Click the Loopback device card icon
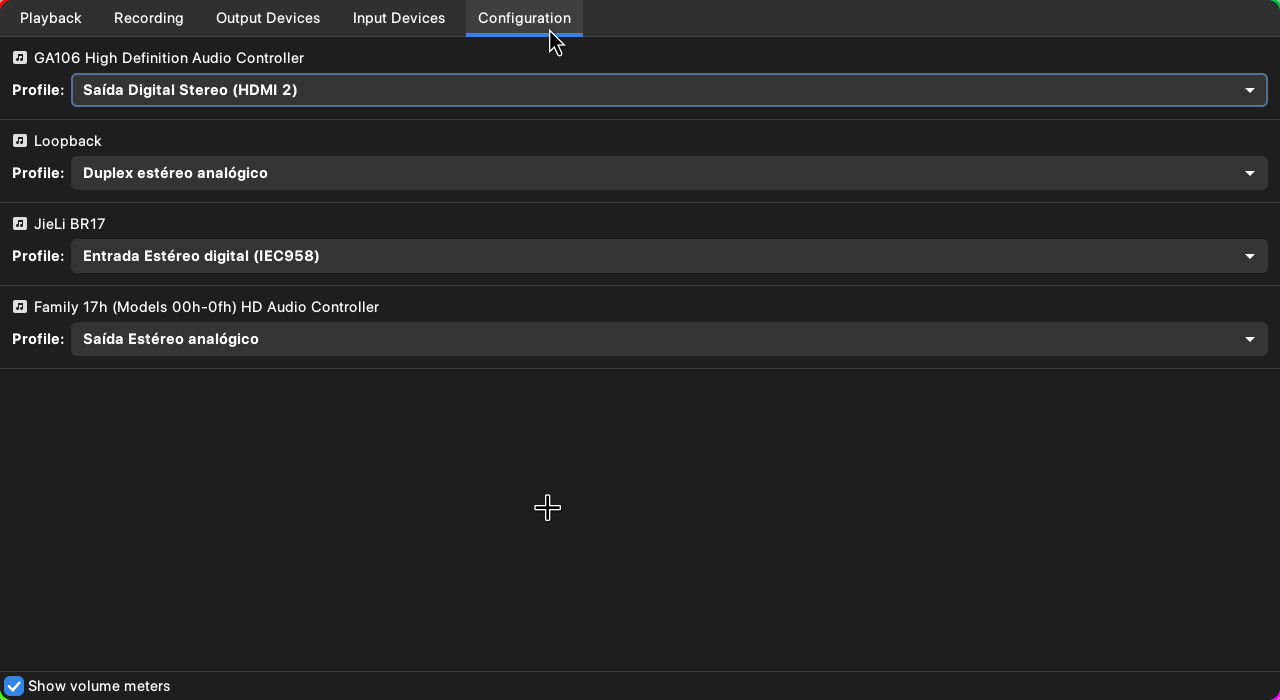The image size is (1280, 700). (19, 141)
